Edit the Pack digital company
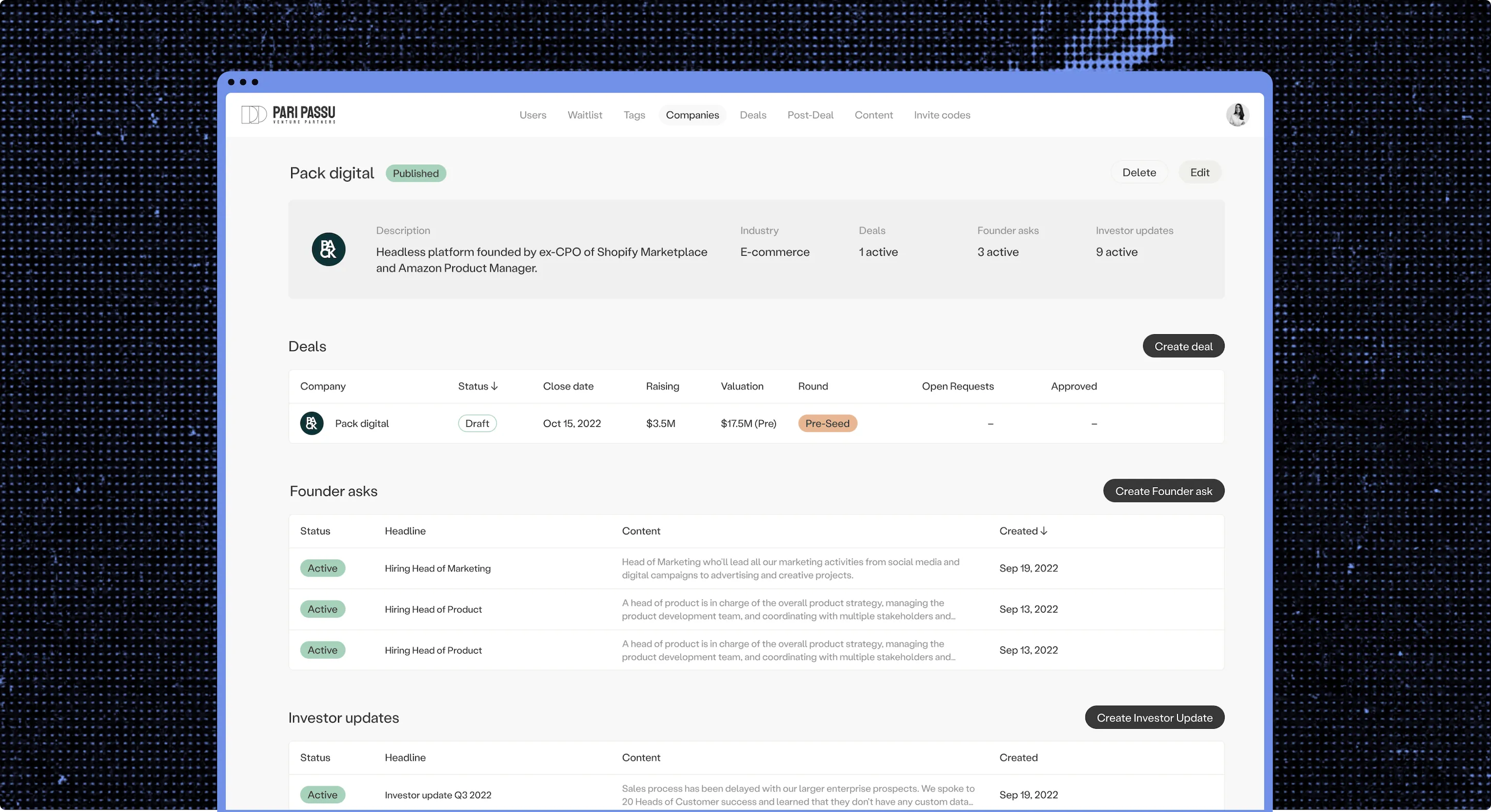The image size is (1491, 812). click(x=1199, y=172)
